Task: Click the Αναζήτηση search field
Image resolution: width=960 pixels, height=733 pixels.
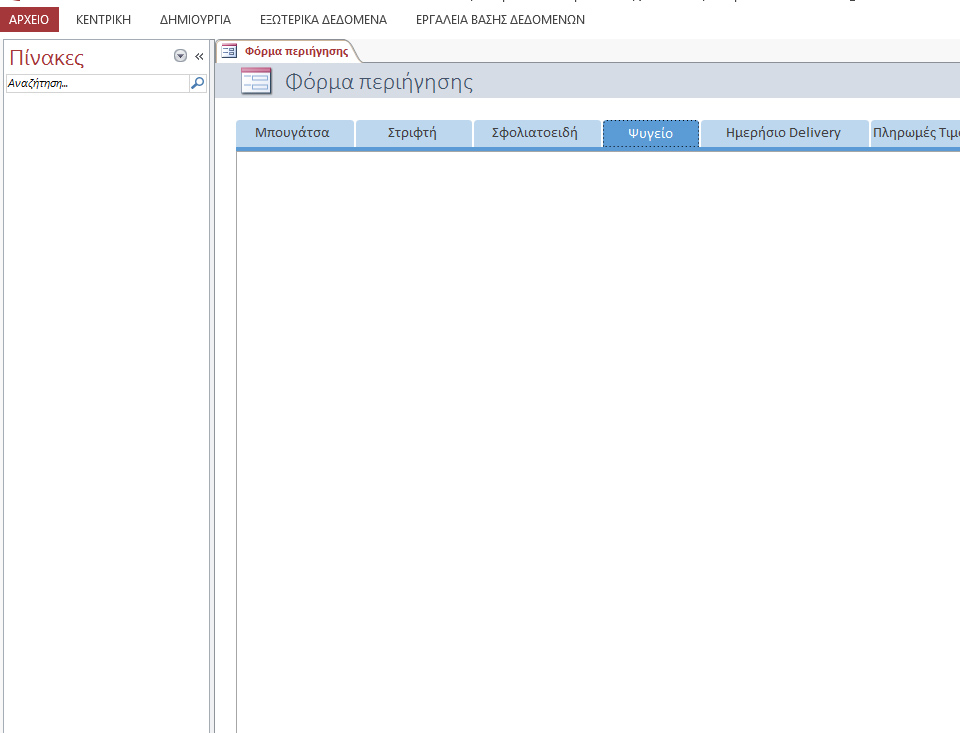Action: [x=97, y=83]
